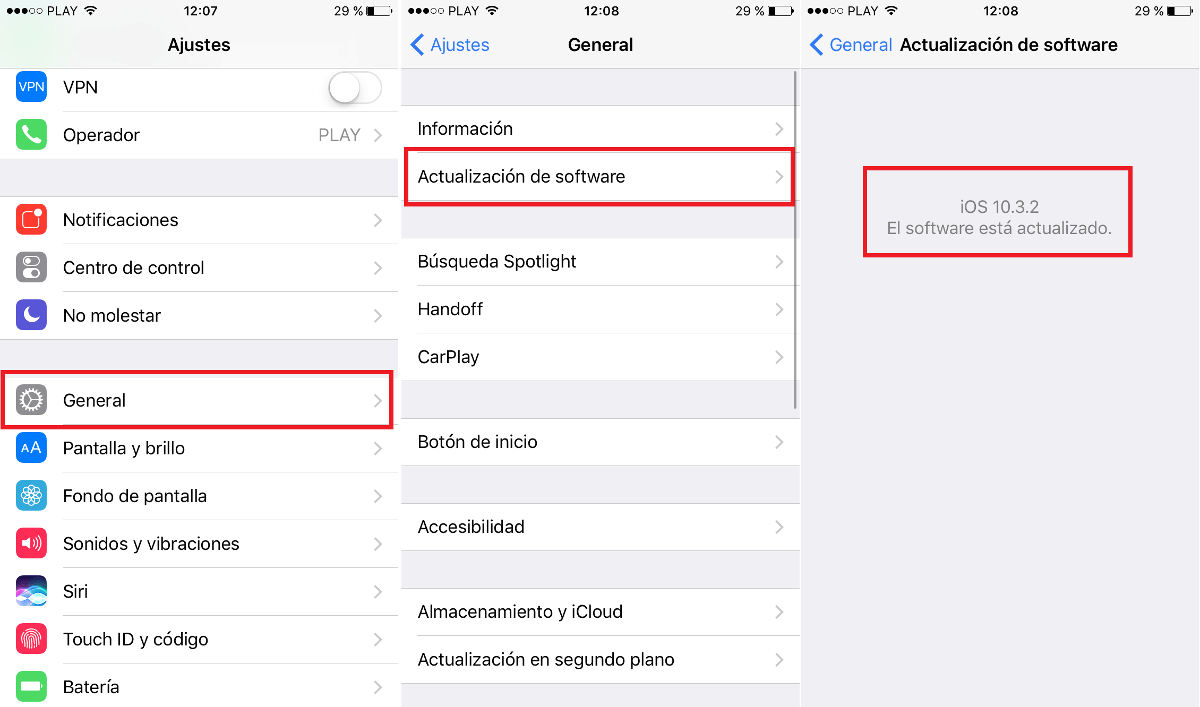This screenshot has height=707, width=1200.
Task: Tap the red Notificaciones icon
Action: 32,220
